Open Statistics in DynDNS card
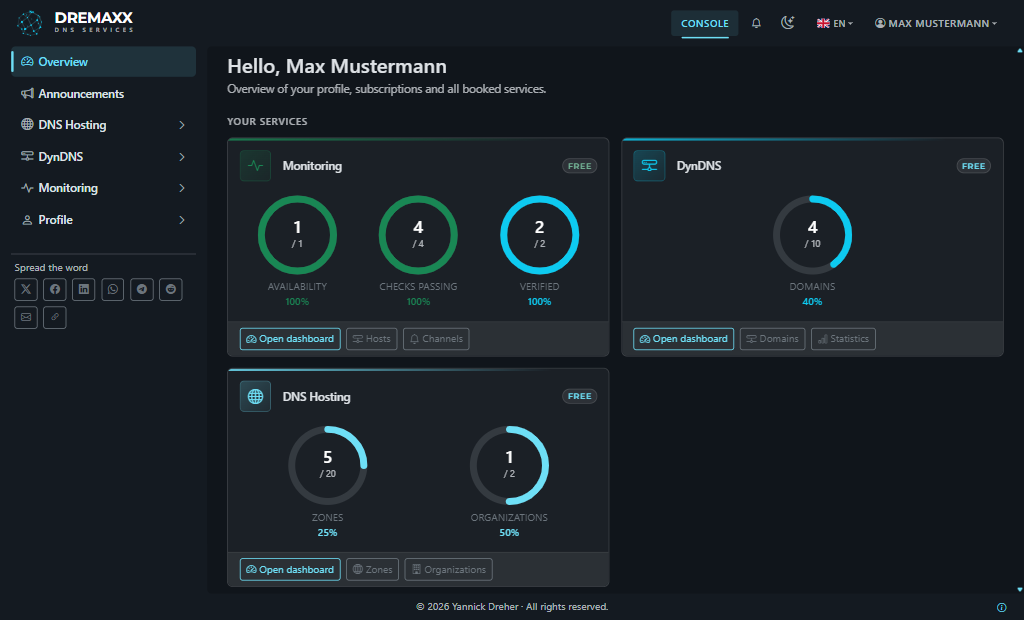The width and height of the screenshot is (1024, 620). pyautogui.click(x=843, y=338)
